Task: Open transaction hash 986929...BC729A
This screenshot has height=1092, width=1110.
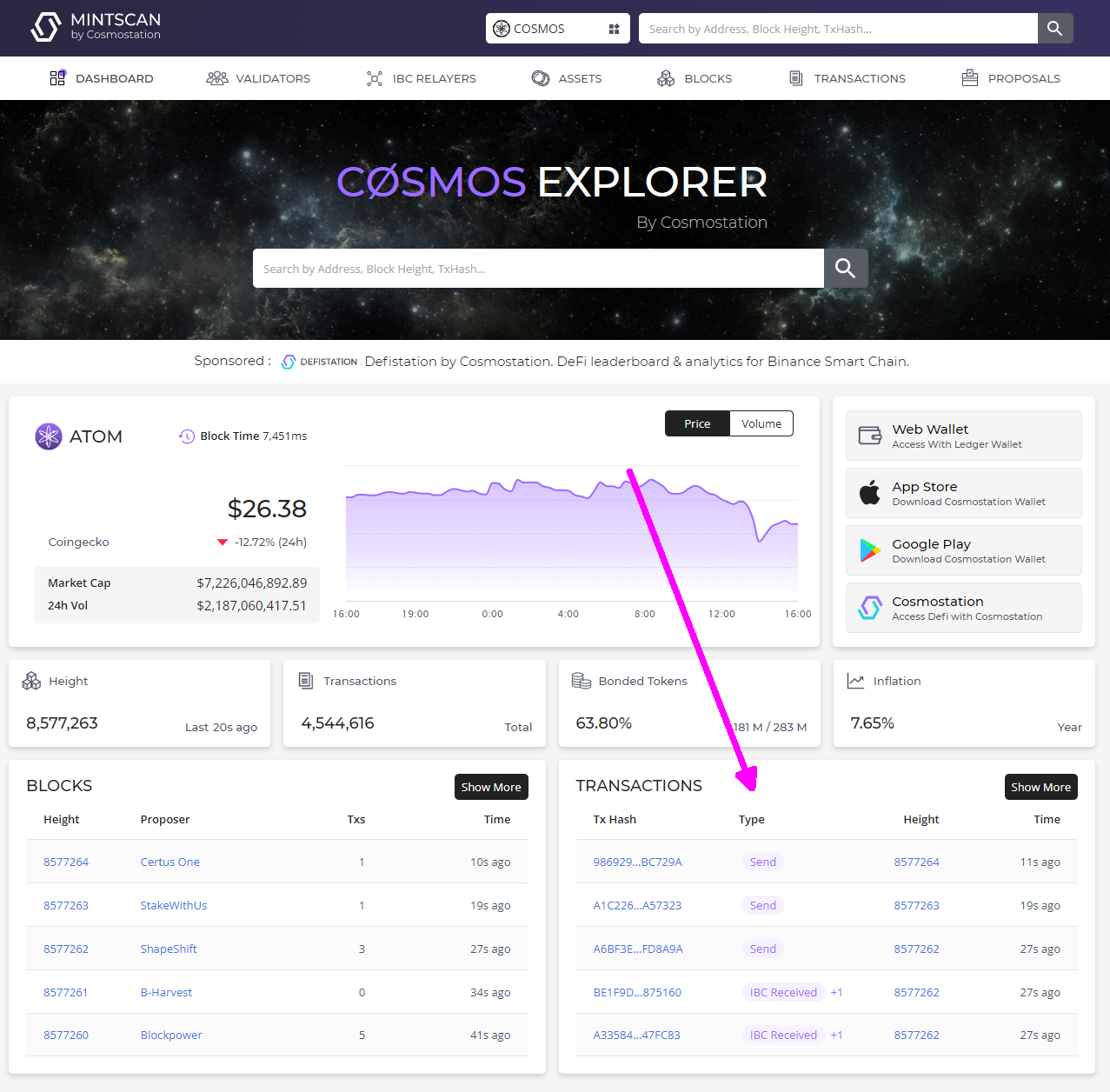Action: [x=638, y=862]
